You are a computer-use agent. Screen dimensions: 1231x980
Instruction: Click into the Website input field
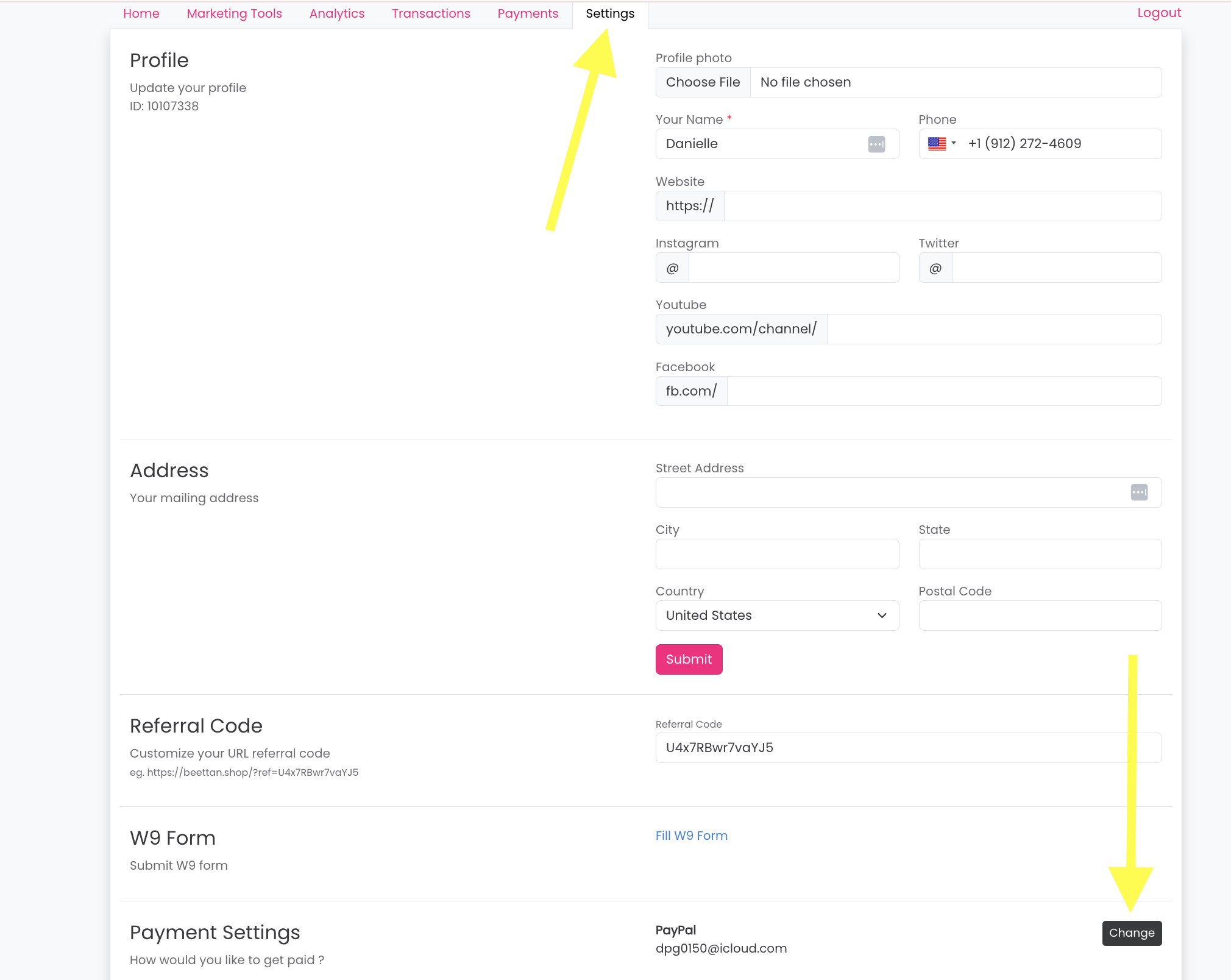[942, 206]
